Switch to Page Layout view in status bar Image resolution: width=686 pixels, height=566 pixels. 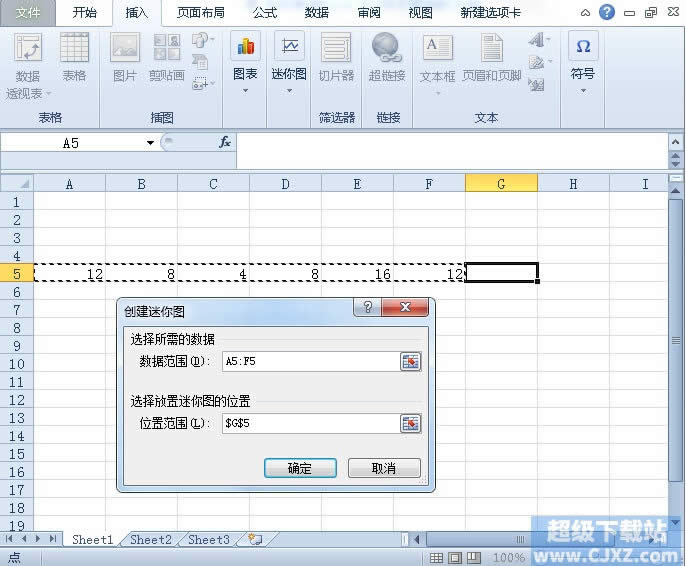point(455,558)
